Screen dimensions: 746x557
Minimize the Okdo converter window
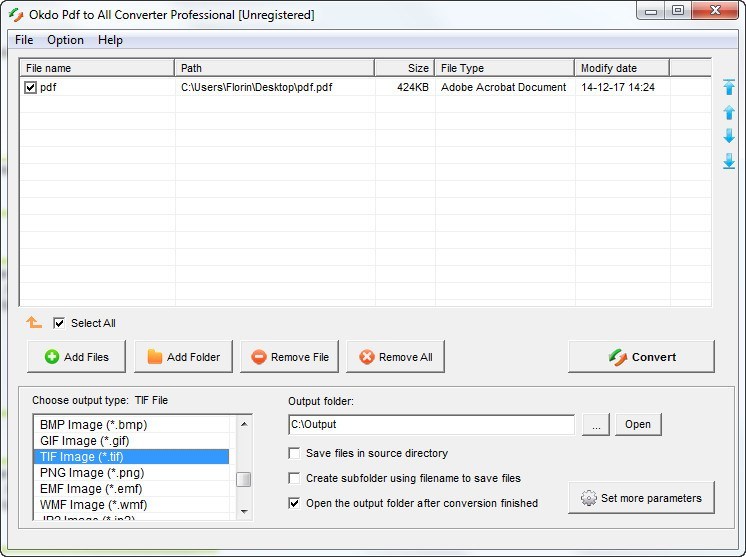[651, 10]
